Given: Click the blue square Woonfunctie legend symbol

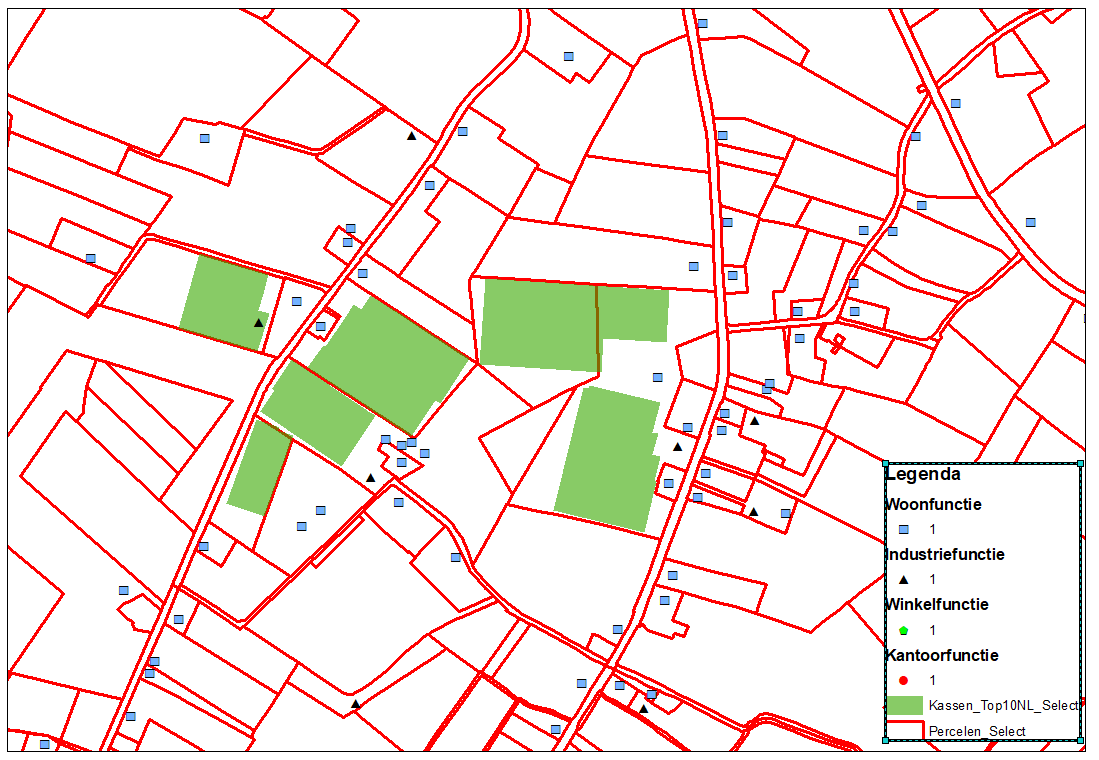Looking at the screenshot, I should 903,529.
